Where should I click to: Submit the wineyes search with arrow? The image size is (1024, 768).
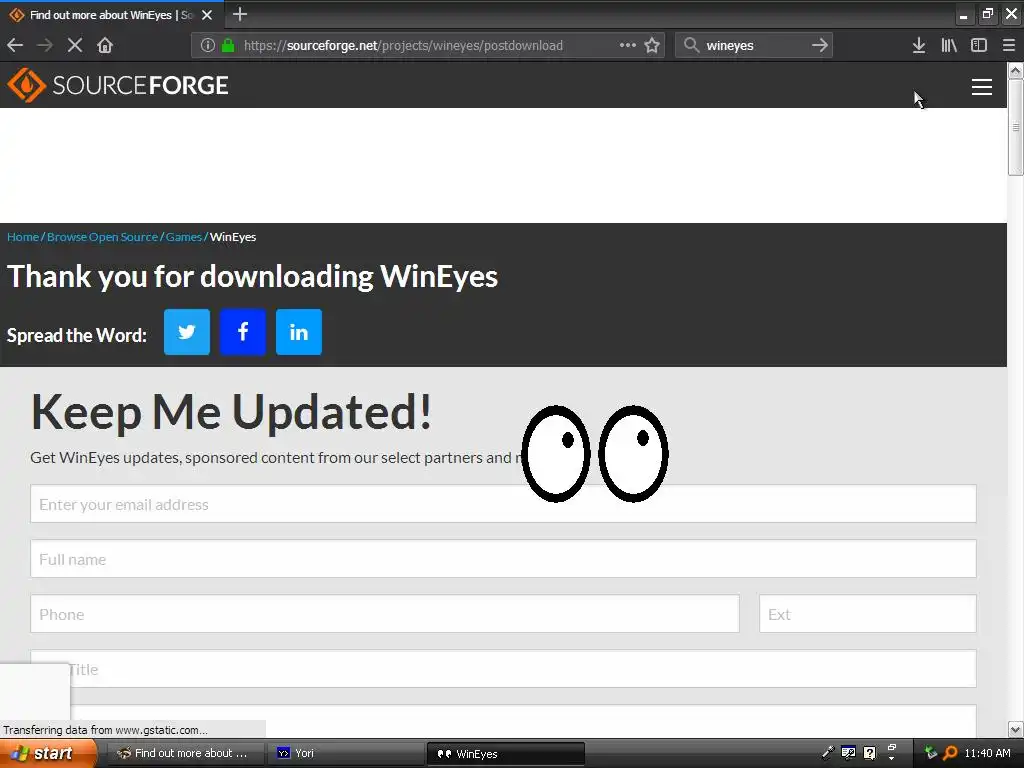(819, 45)
